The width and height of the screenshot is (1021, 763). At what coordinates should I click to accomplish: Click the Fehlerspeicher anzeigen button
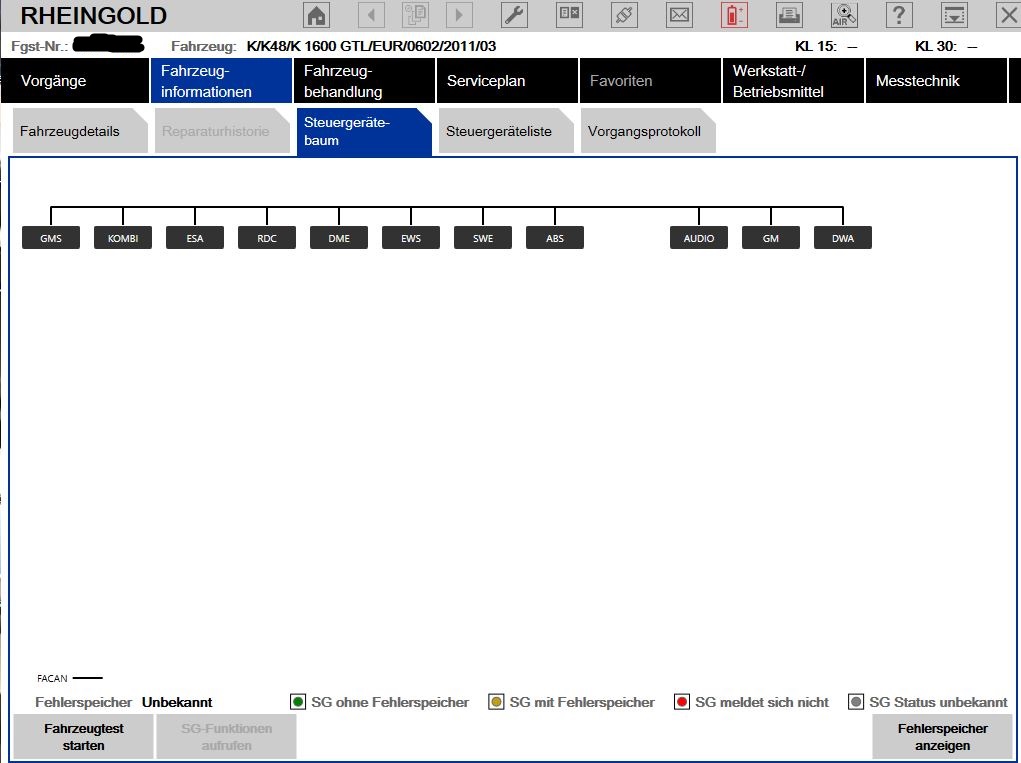942,737
